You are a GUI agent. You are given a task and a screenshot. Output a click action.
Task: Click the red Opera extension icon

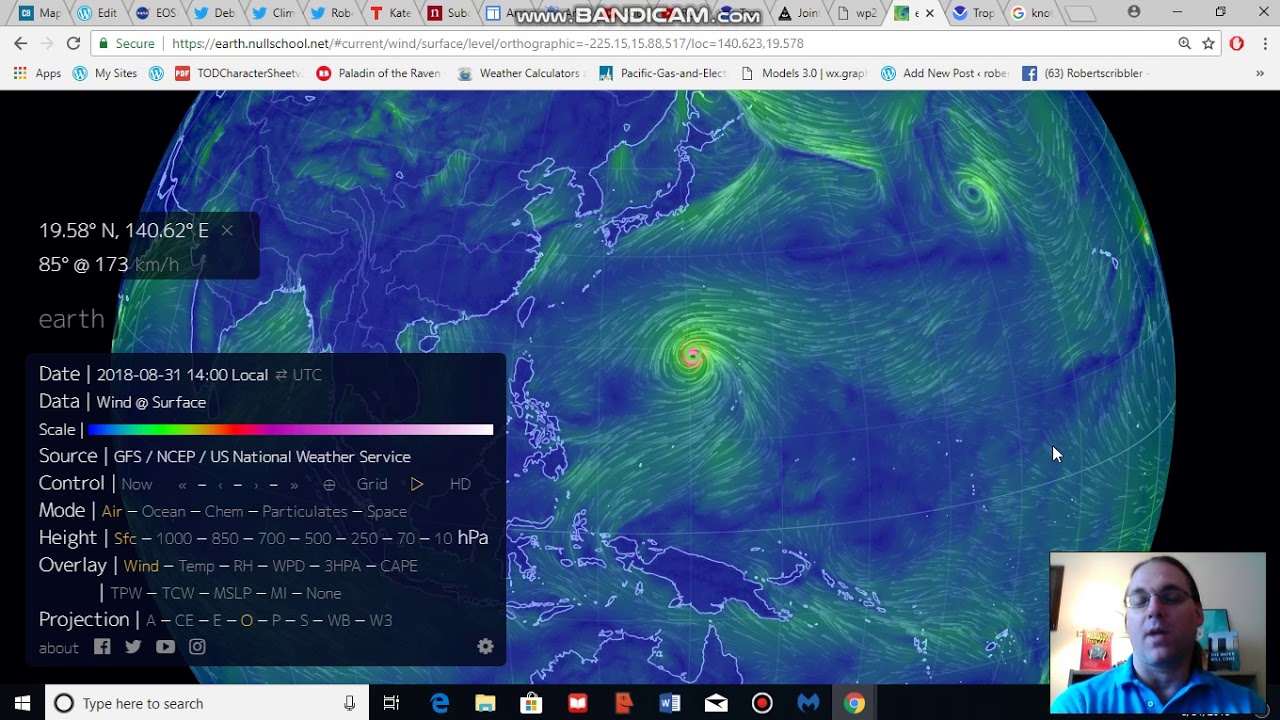tap(1237, 43)
